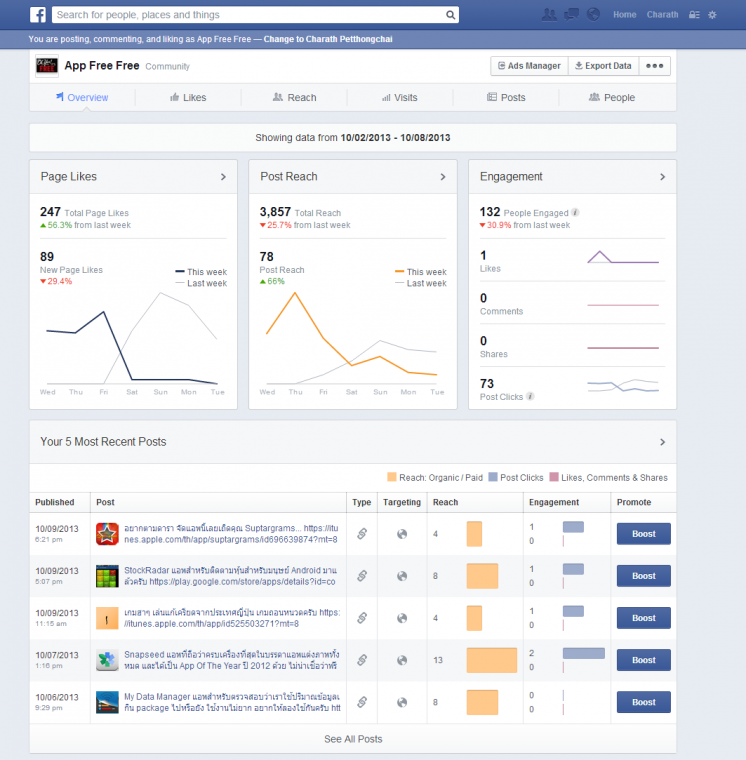Expand the Engagement panel arrow
Screen dimensions: 746x760
pos(663,177)
